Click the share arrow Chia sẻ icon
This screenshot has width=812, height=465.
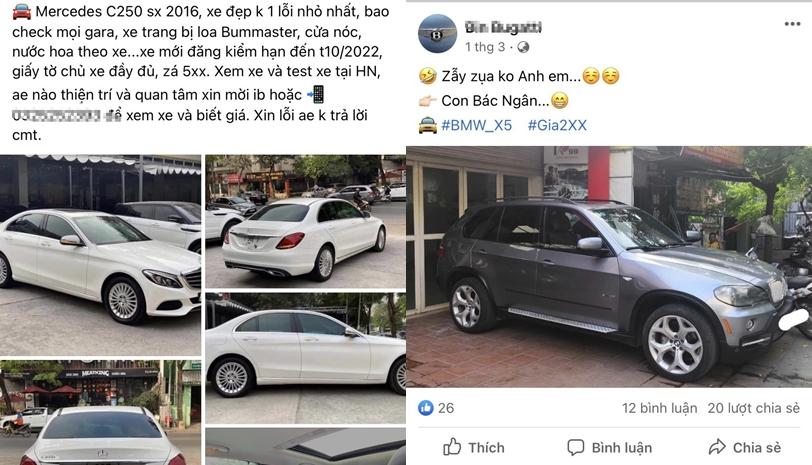717,447
